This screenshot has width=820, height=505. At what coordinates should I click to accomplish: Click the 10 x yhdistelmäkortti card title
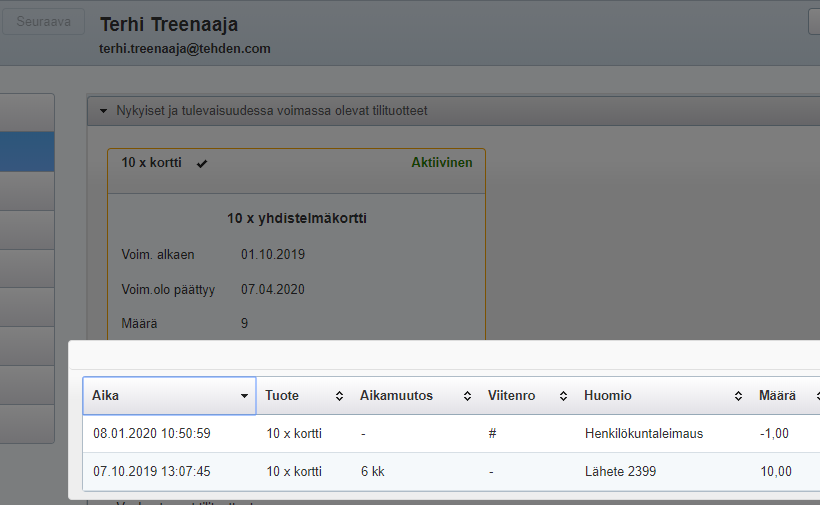coord(296,218)
